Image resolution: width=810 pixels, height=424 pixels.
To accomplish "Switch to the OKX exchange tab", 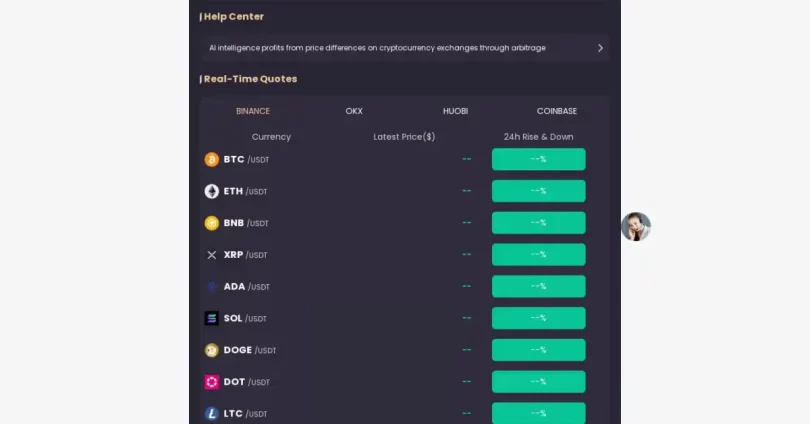I will [x=354, y=111].
